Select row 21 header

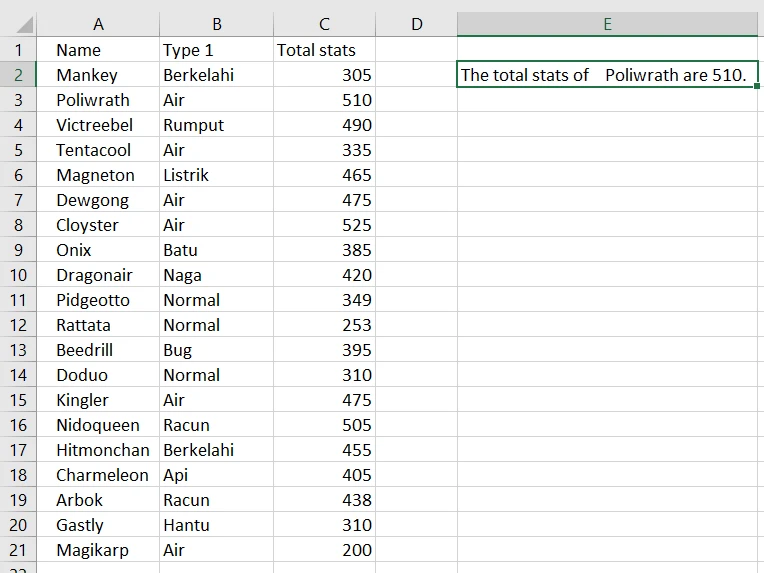click(18, 550)
